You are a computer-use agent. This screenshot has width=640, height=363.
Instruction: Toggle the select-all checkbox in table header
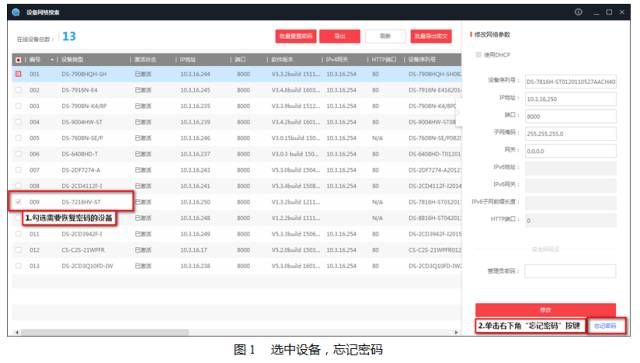[x=18, y=60]
